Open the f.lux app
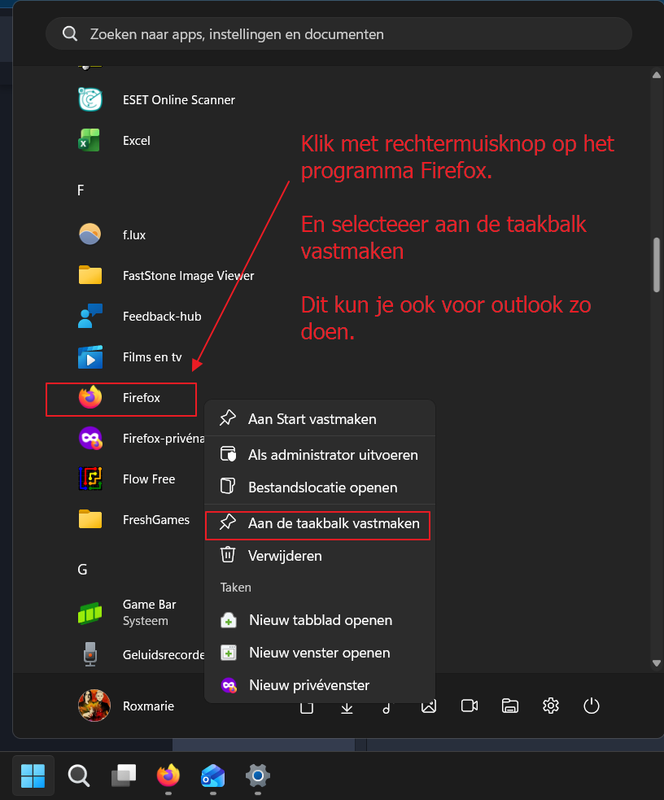Viewport: 664px width, 800px height. [112, 235]
